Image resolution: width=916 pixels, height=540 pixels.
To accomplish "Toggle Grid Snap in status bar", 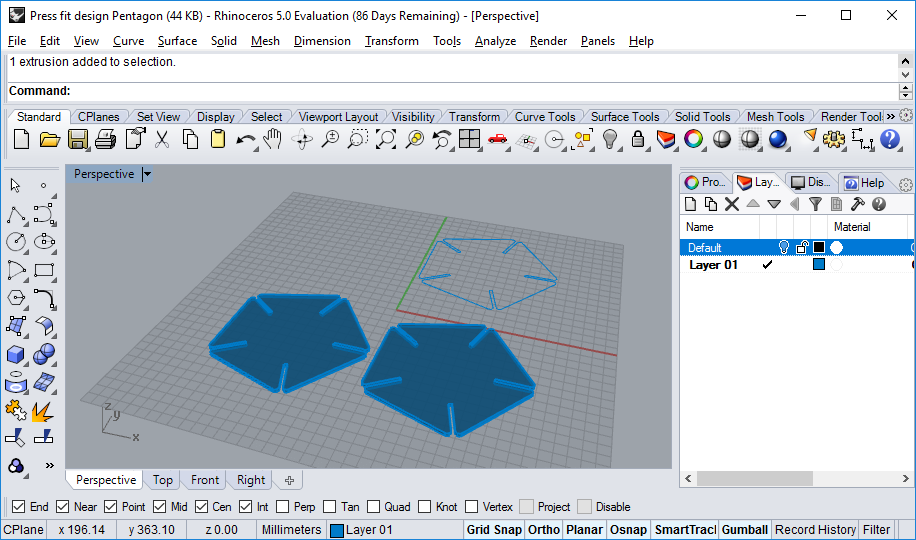I will (494, 529).
